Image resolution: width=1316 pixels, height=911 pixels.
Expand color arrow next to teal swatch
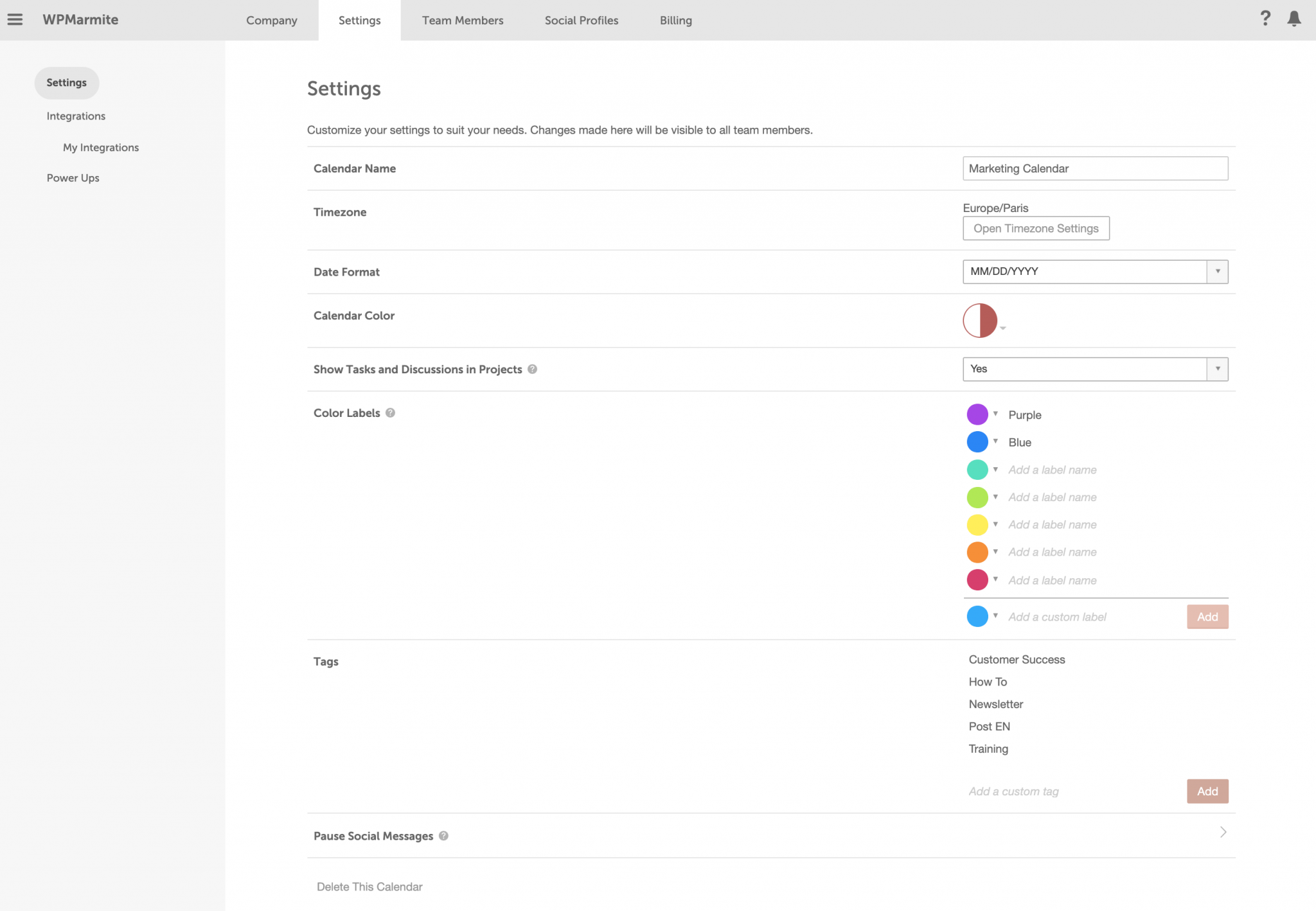point(995,469)
